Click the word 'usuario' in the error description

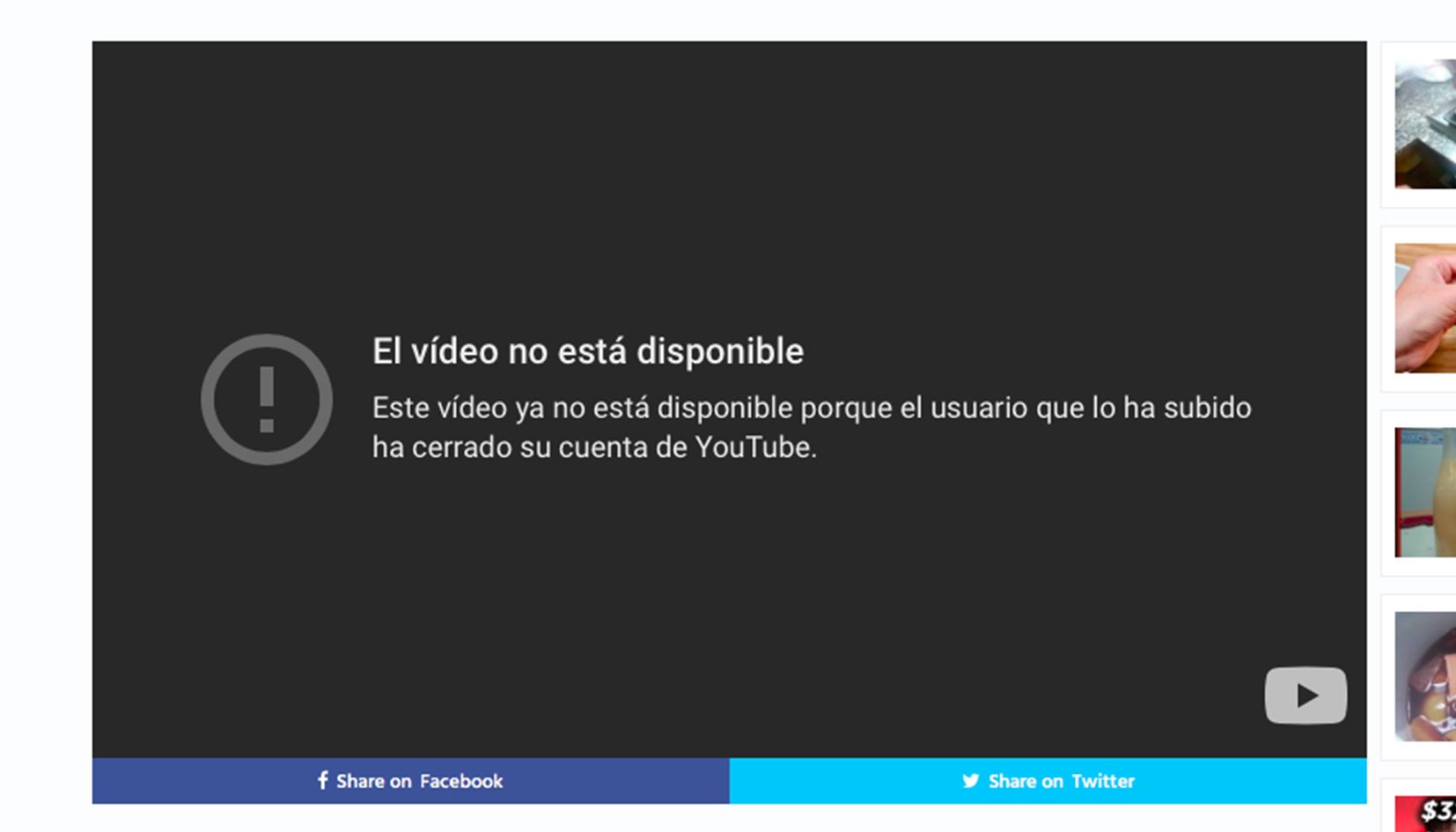(979, 408)
